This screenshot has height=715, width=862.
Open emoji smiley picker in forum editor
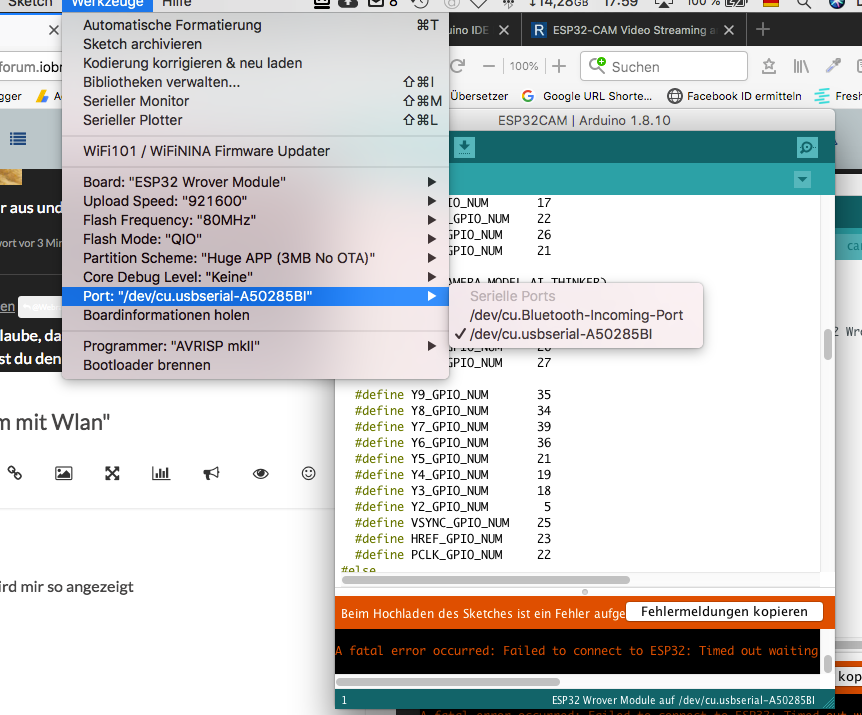(x=308, y=473)
